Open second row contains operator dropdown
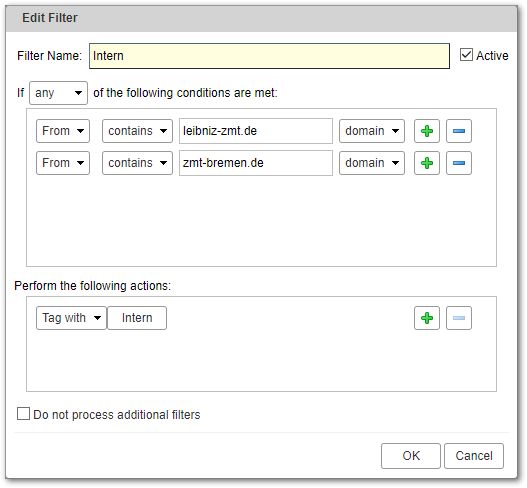This screenshot has height=488, width=527. 137,163
